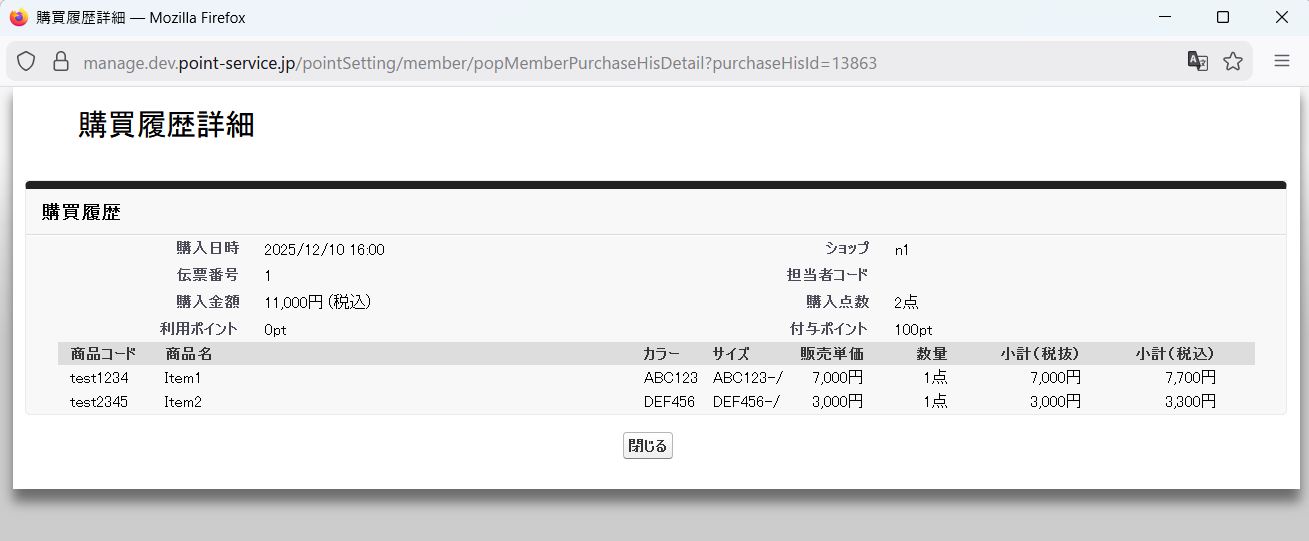Minimize the Firefox window
The height and width of the screenshot is (541, 1309).
tap(1164, 18)
